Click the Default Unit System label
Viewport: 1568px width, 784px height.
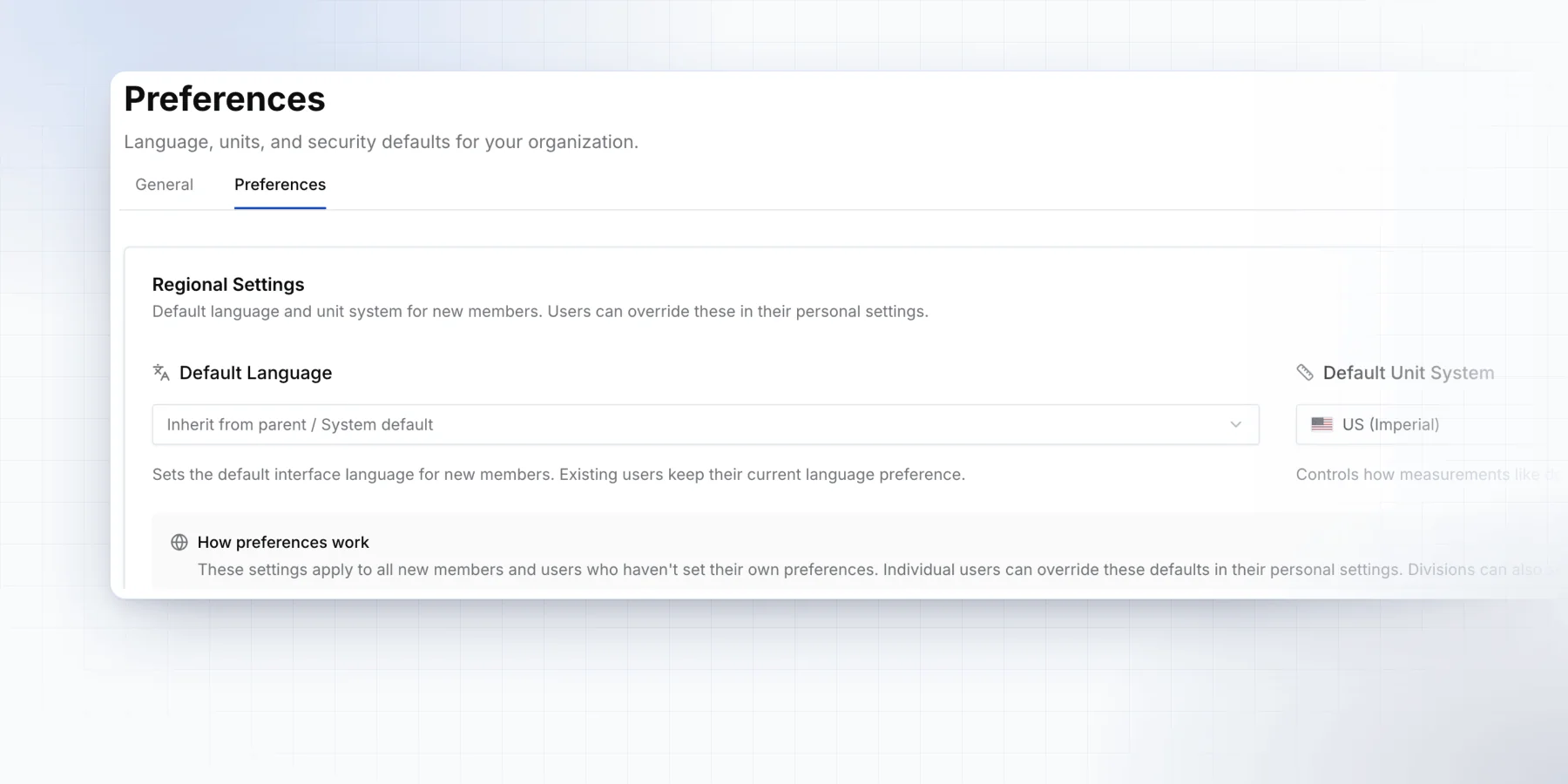(x=1409, y=373)
